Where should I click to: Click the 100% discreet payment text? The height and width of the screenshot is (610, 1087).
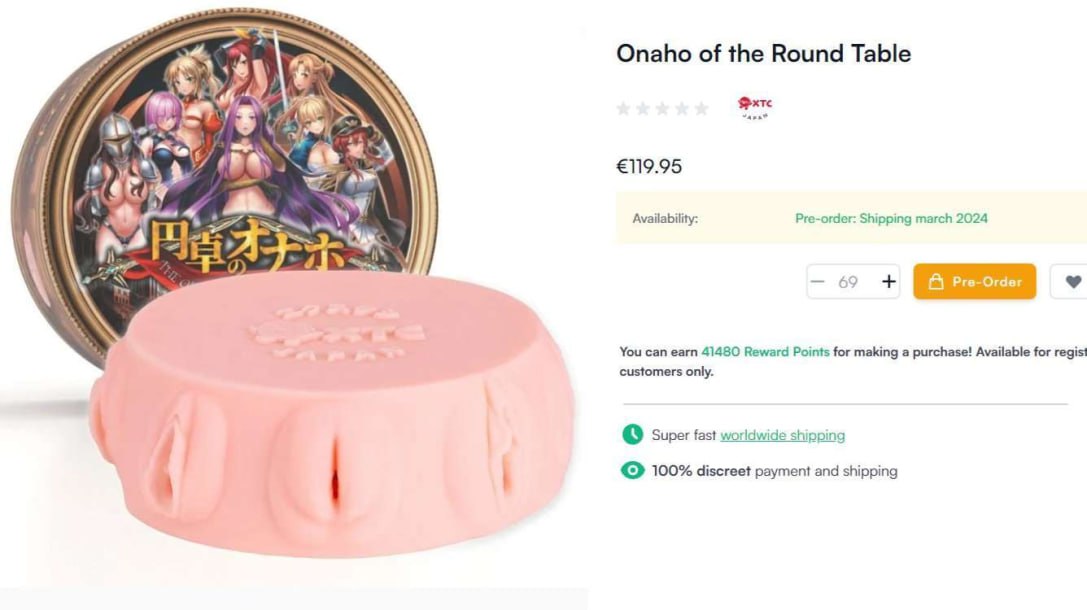pyautogui.click(x=774, y=471)
